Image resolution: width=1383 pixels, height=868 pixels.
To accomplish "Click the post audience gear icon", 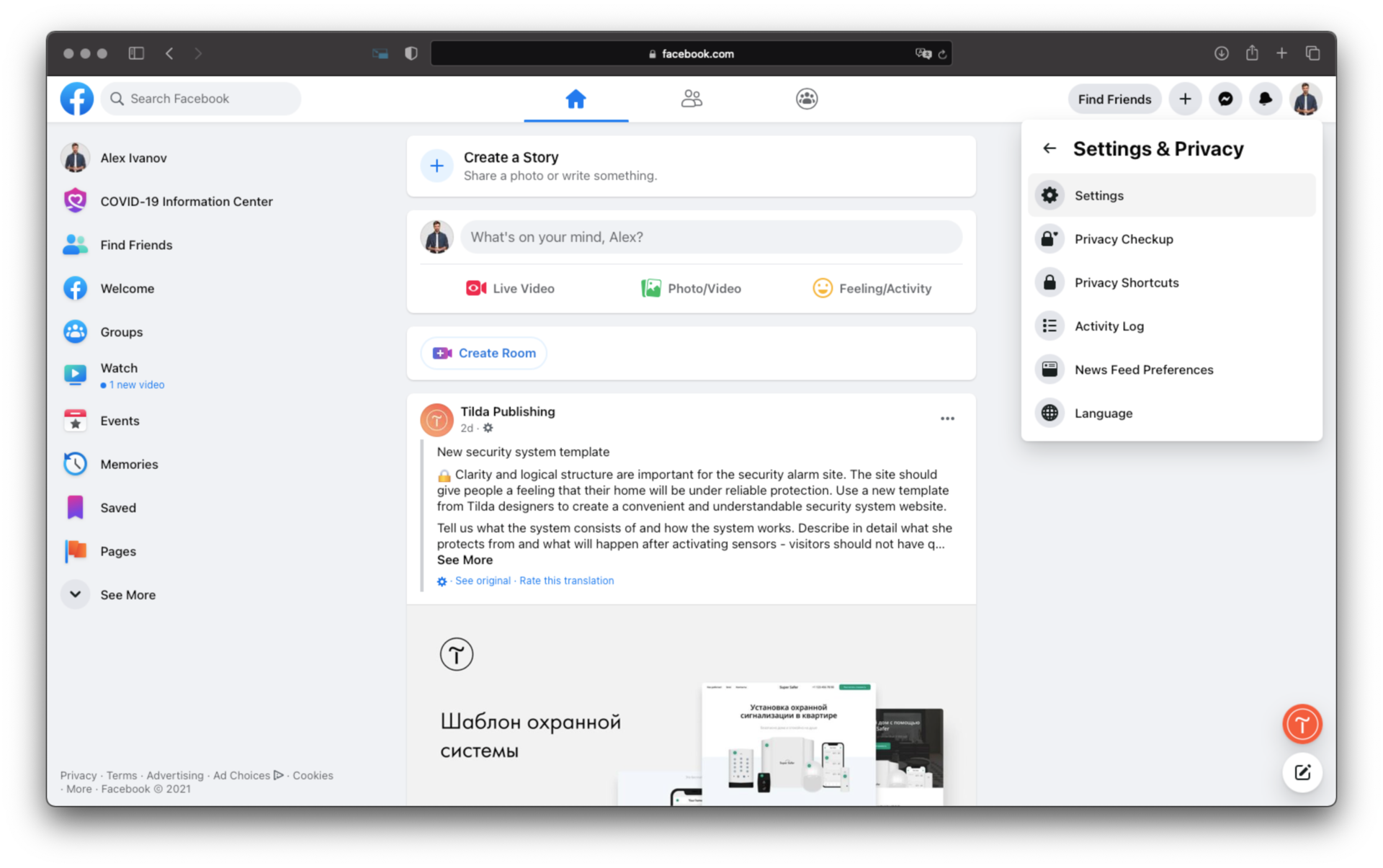I will tap(488, 428).
